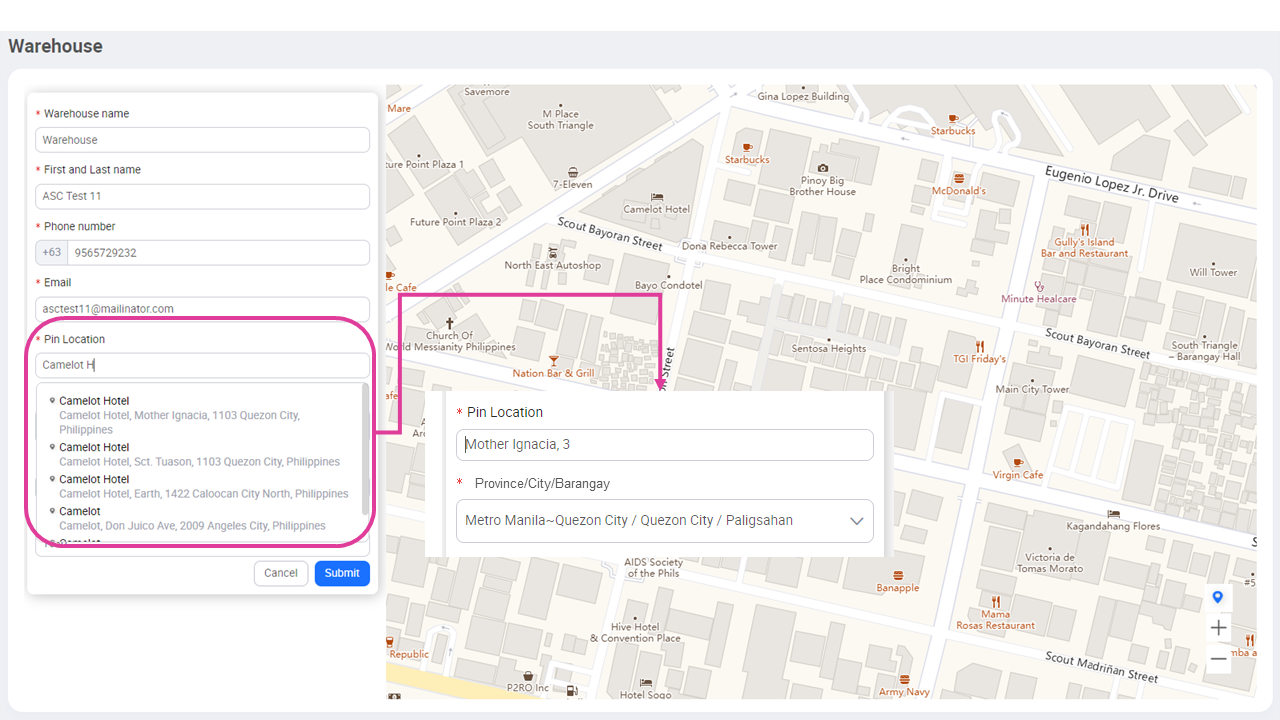Zoom out using the map minus icon

[1218, 658]
